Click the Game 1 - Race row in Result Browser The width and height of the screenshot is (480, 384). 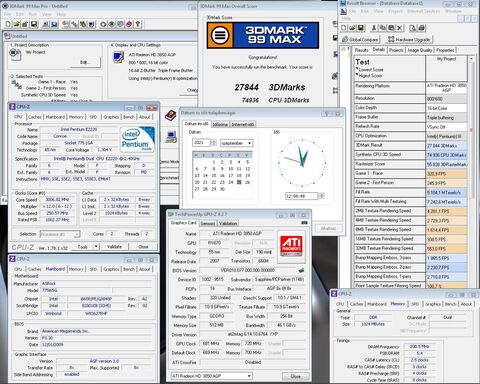411,173
